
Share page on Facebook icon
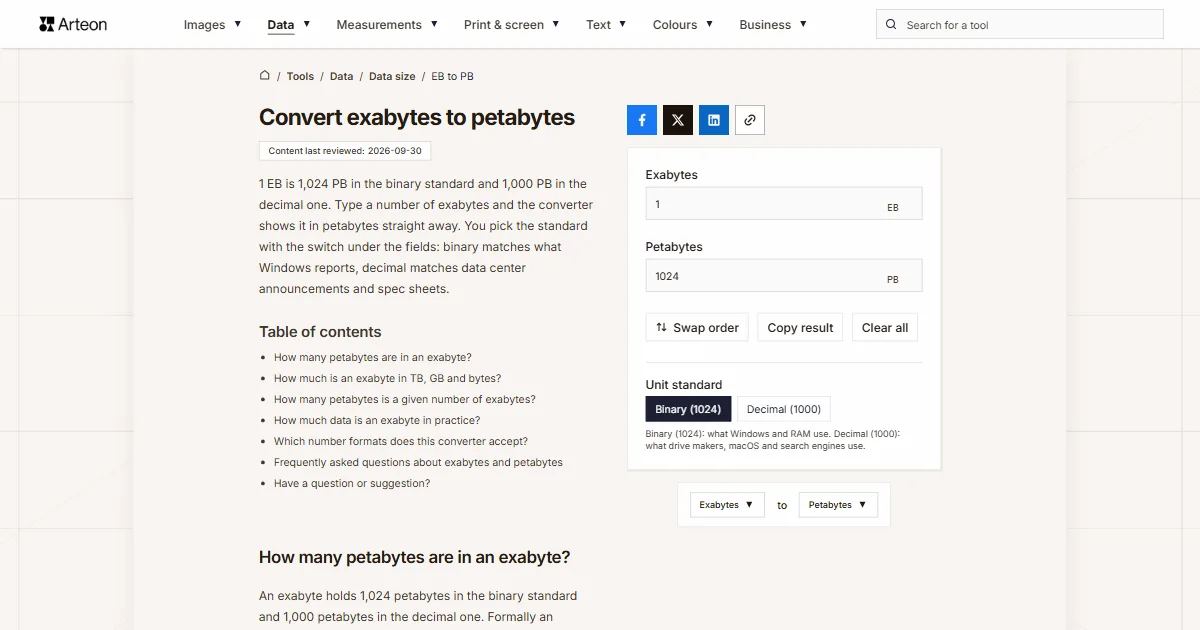642,120
